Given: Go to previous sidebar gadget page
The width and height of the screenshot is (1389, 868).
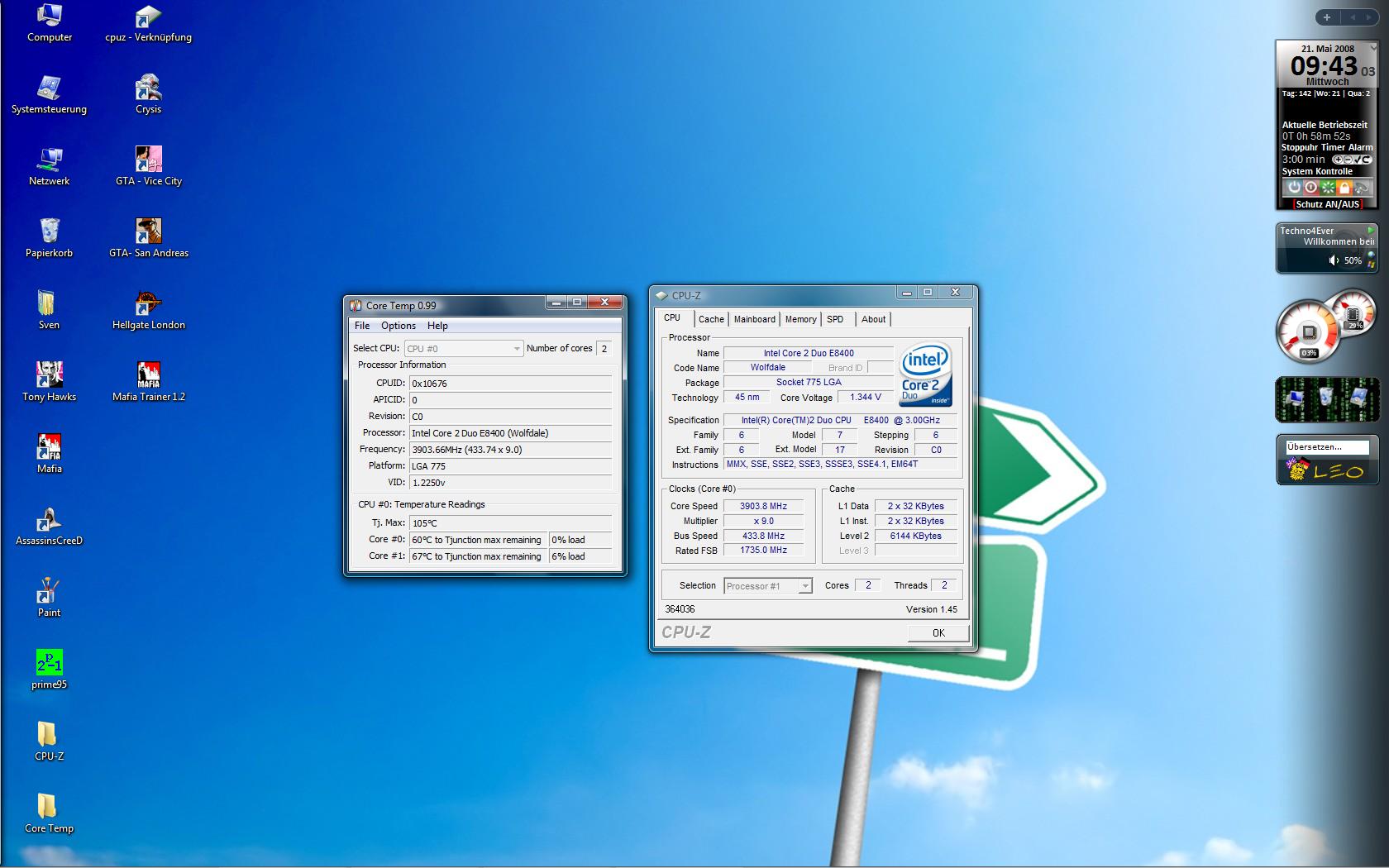Looking at the screenshot, I should coord(1353,17).
